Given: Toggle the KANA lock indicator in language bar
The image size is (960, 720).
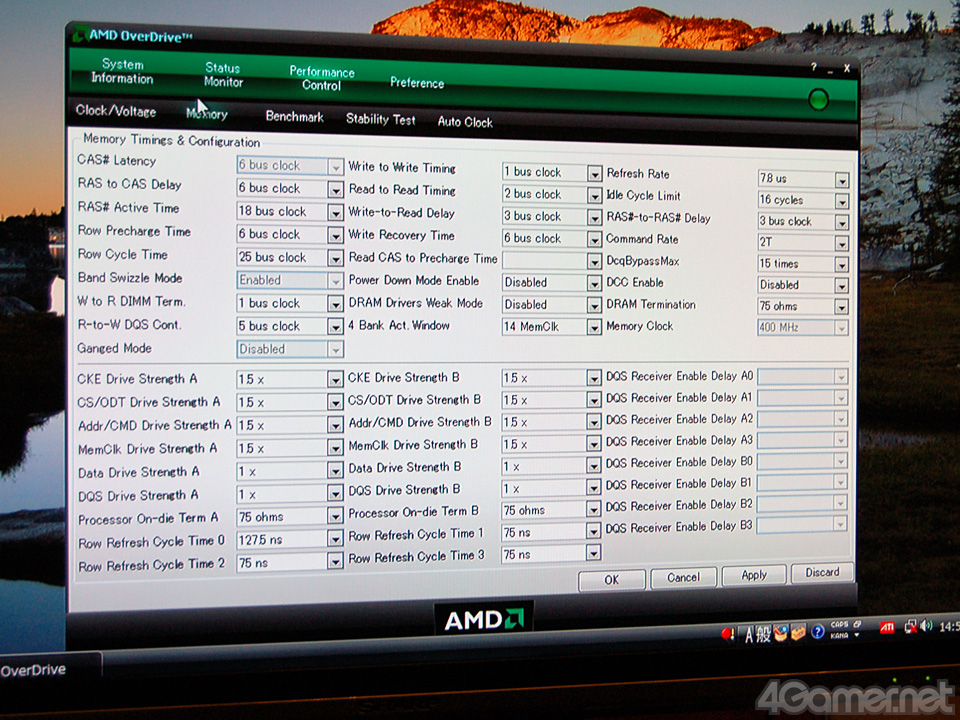Looking at the screenshot, I should [x=839, y=636].
